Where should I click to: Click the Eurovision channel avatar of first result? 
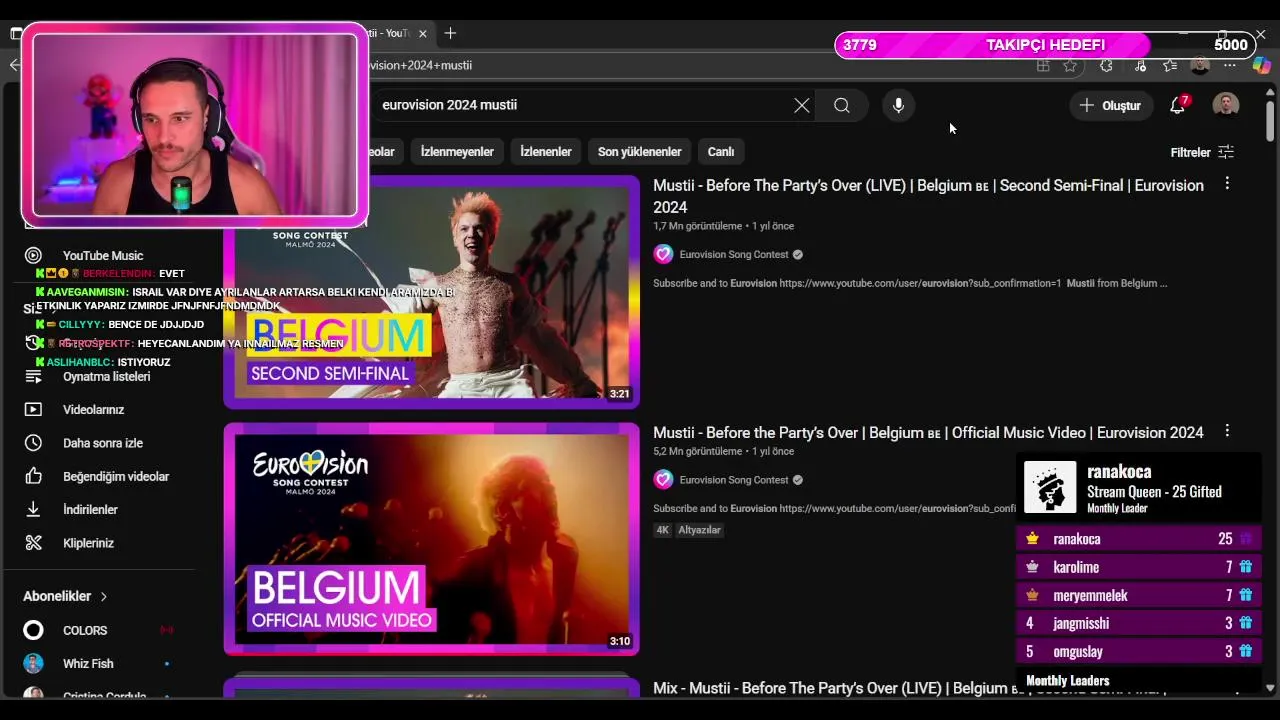coord(663,254)
